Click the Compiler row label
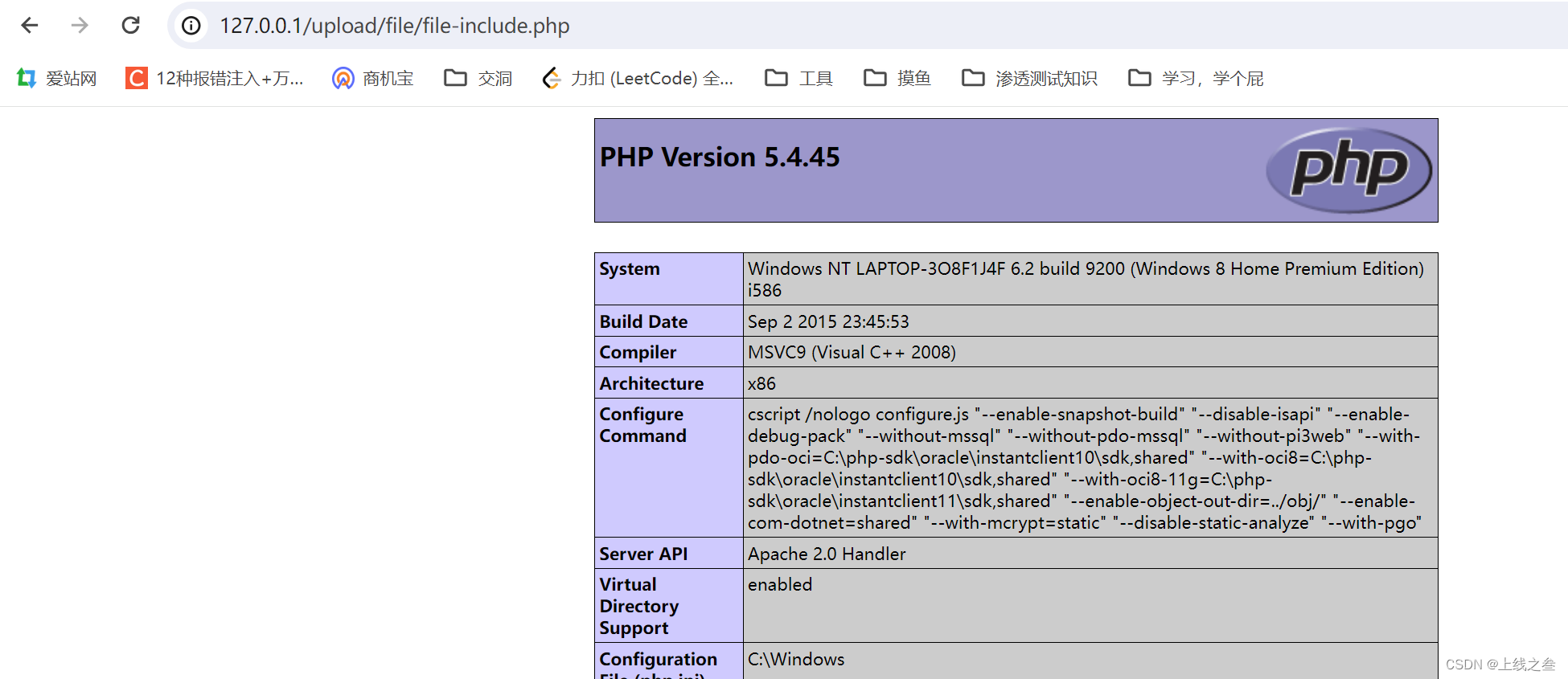Viewport: 1568px width, 679px height. coord(638,352)
